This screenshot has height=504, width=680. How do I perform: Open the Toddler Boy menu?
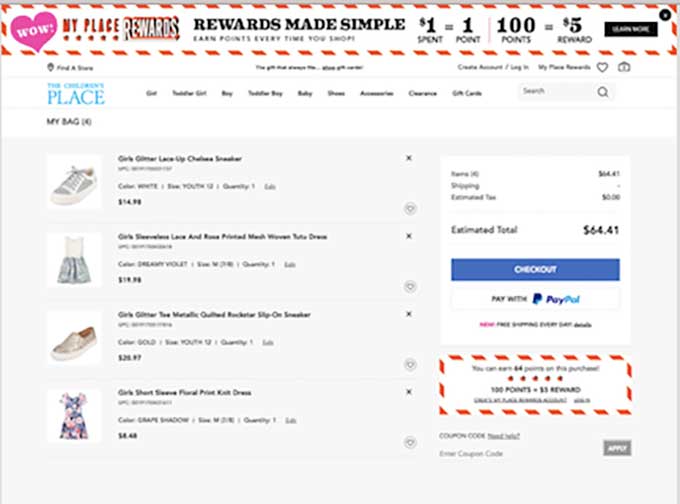pos(265,93)
